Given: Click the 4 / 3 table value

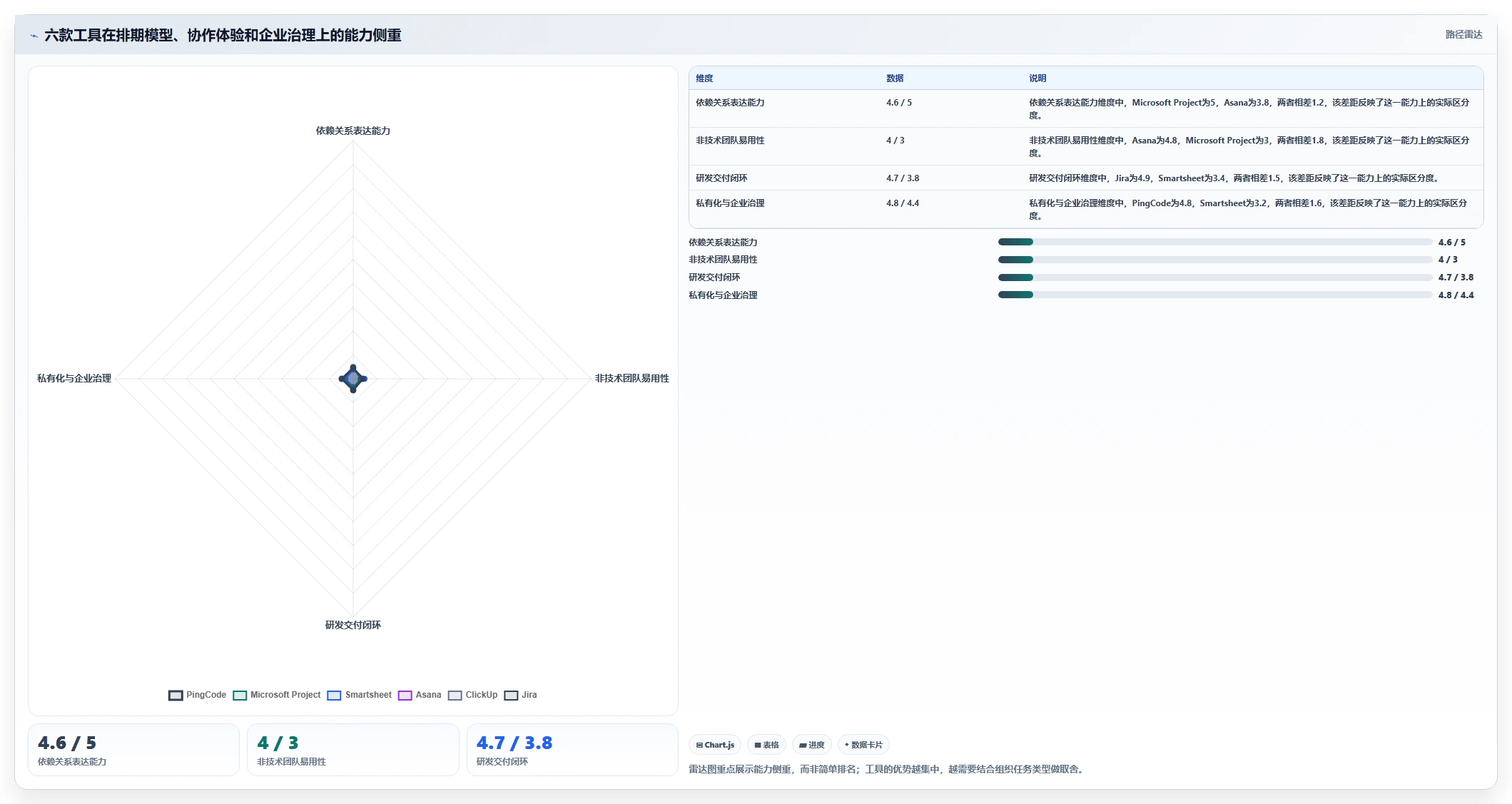Looking at the screenshot, I should coord(895,141).
